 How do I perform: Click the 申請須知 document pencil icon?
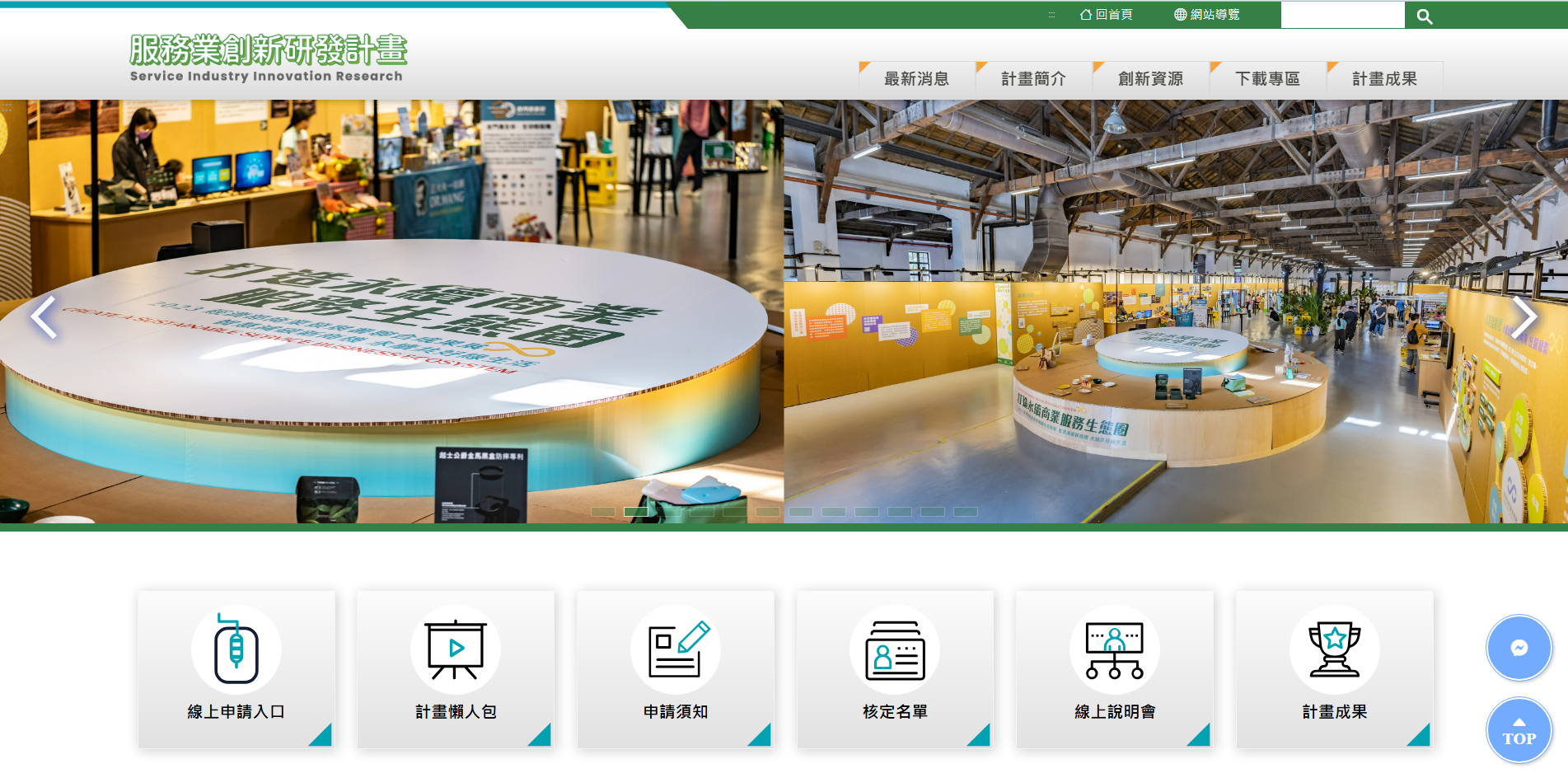[x=676, y=650]
